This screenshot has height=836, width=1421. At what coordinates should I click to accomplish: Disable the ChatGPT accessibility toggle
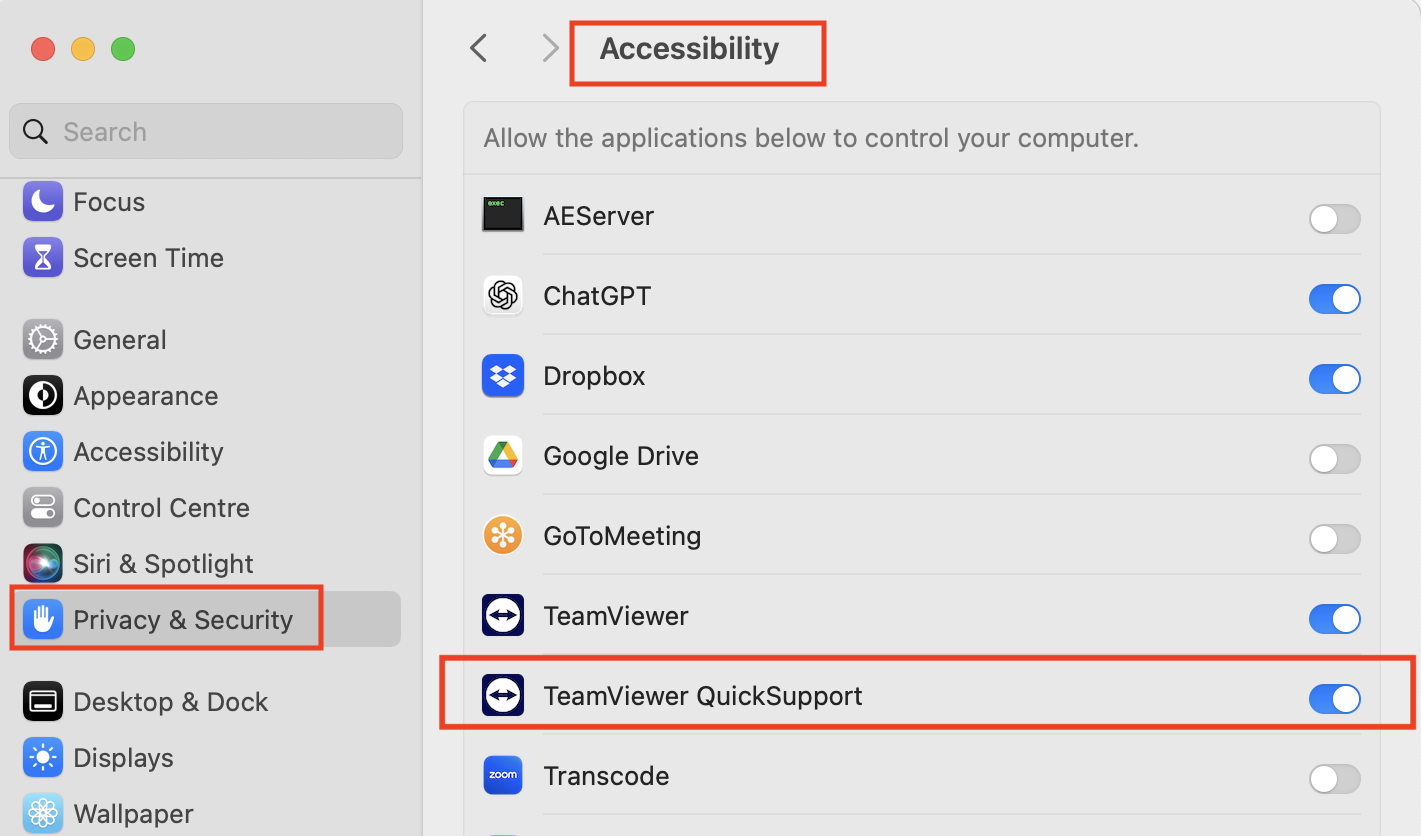tap(1334, 299)
